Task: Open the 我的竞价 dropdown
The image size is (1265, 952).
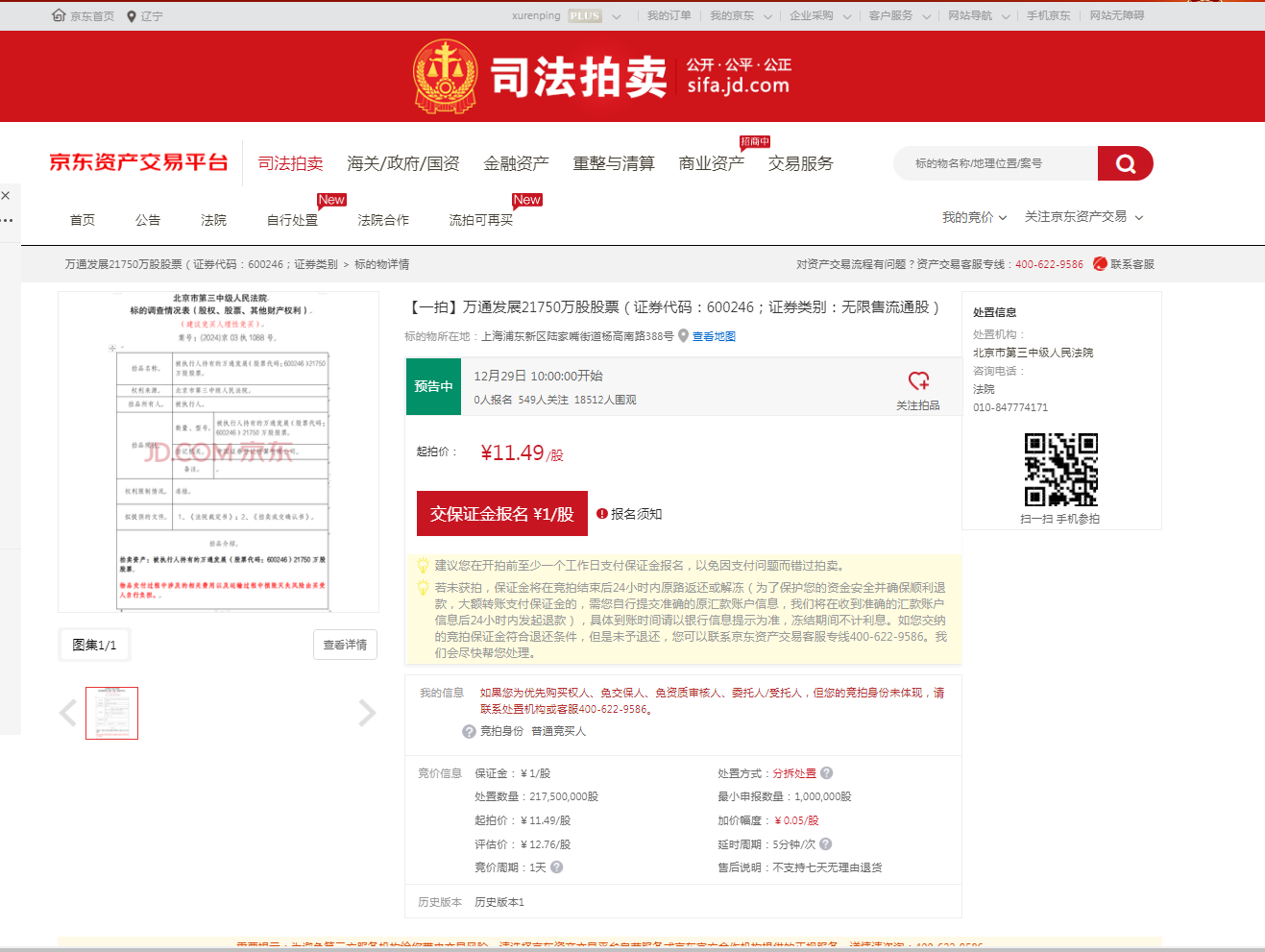Action: [x=974, y=217]
